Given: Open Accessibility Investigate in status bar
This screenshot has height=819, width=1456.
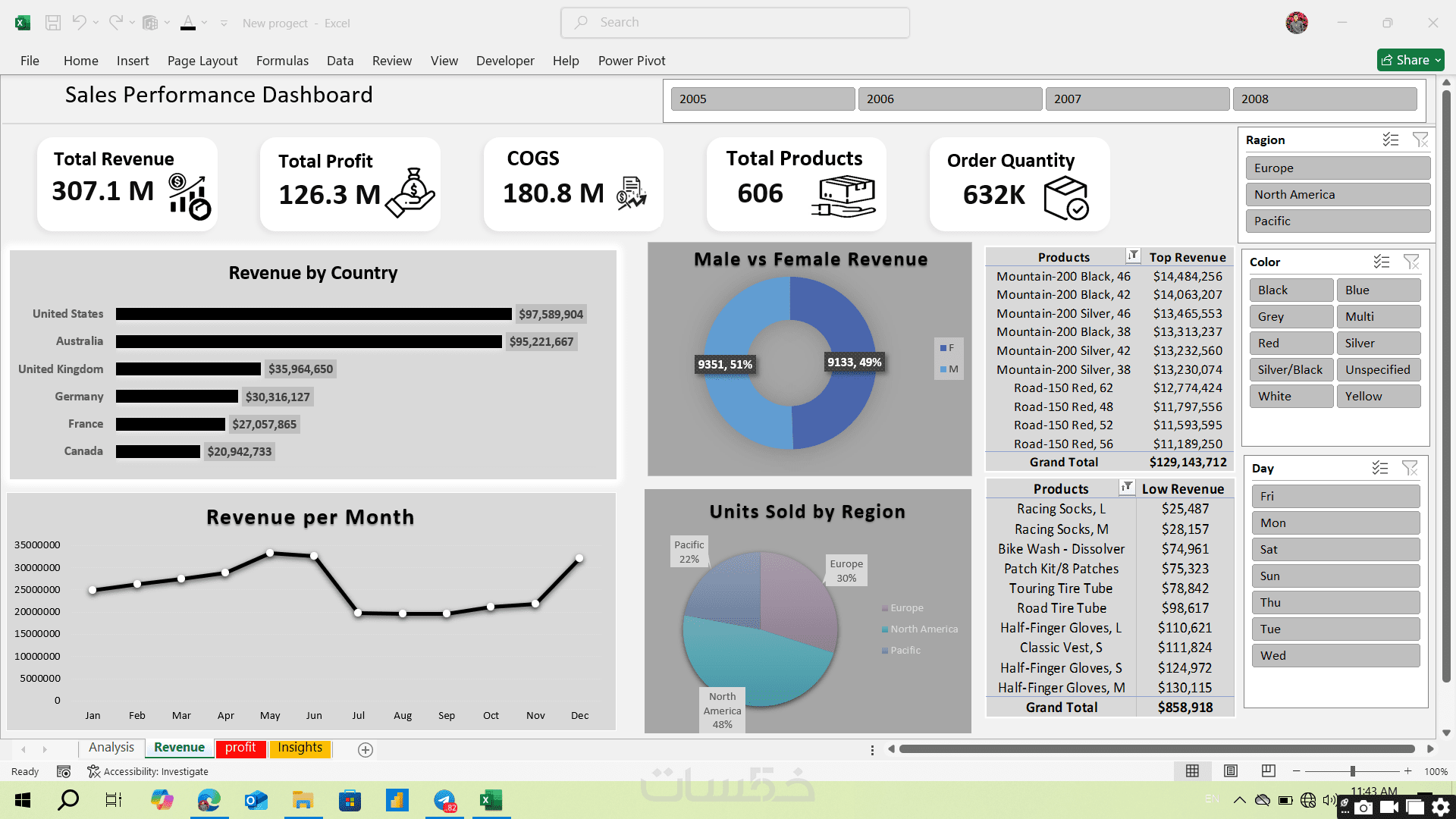Looking at the screenshot, I should [x=148, y=771].
